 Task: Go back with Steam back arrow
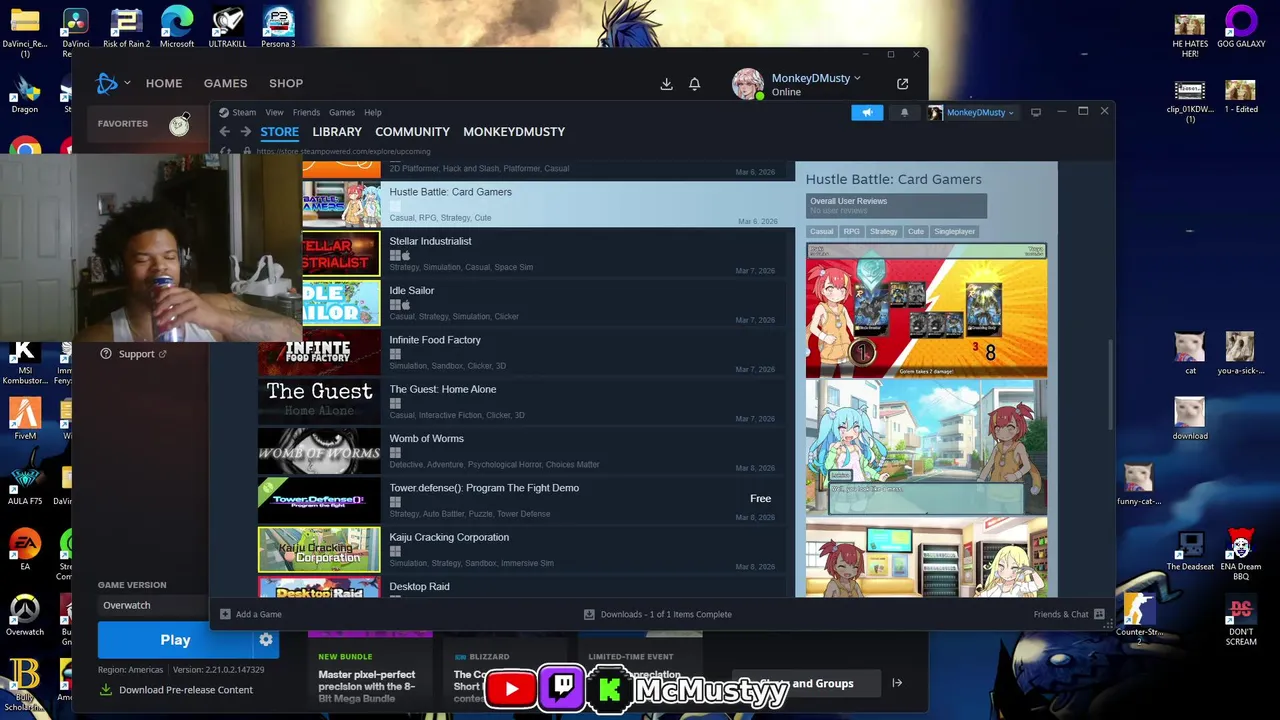tap(225, 132)
